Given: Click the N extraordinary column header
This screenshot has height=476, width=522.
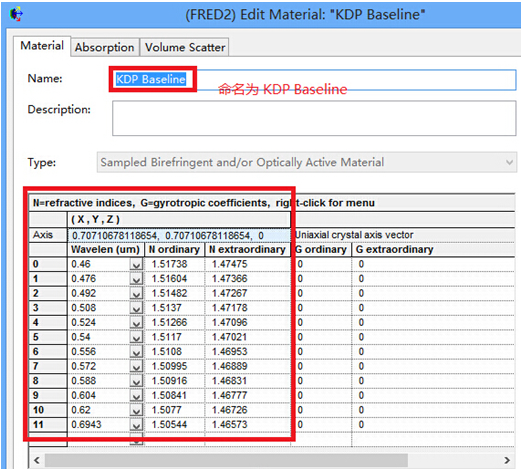Looking at the screenshot, I should click(x=248, y=250).
